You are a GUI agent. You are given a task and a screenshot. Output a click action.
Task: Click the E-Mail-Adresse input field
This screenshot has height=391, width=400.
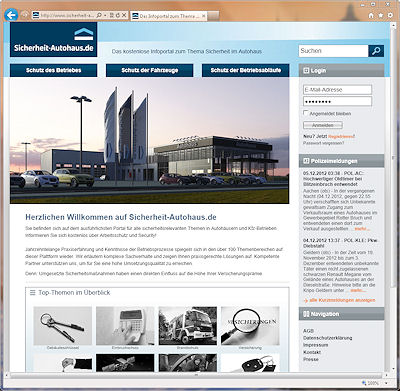pyautogui.click(x=337, y=90)
